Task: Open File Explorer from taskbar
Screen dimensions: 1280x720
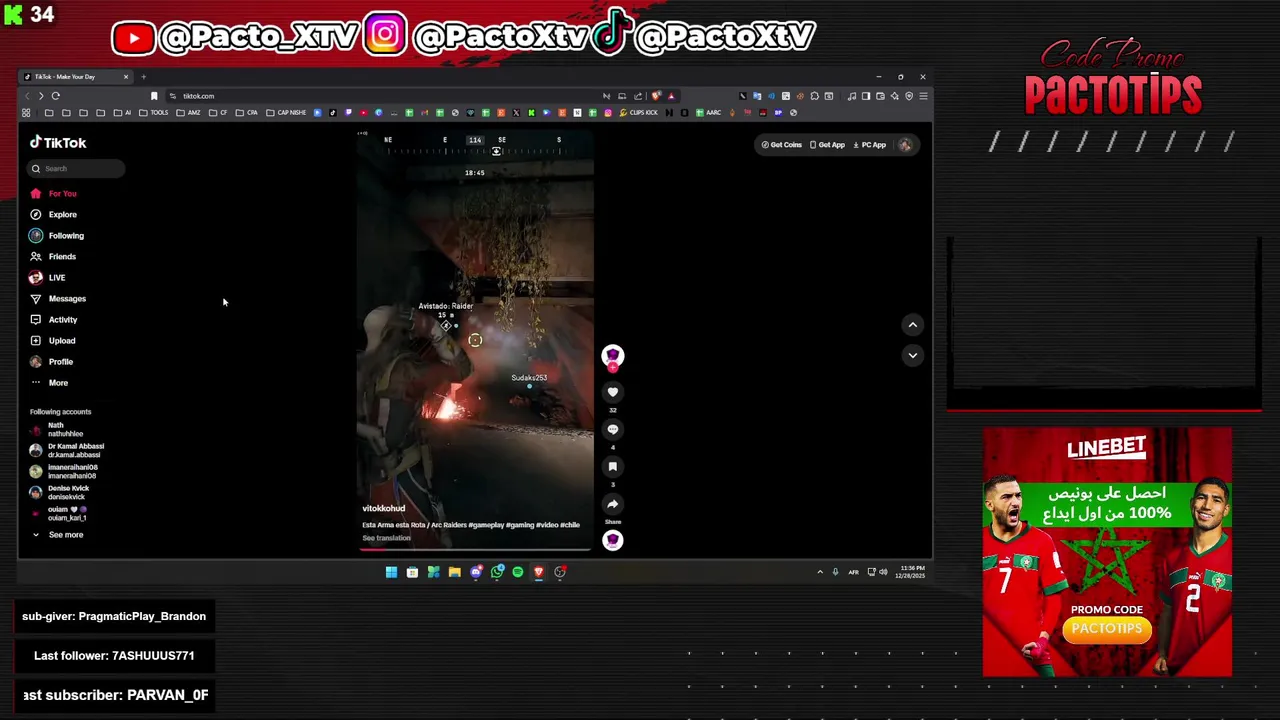Action: (454, 572)
